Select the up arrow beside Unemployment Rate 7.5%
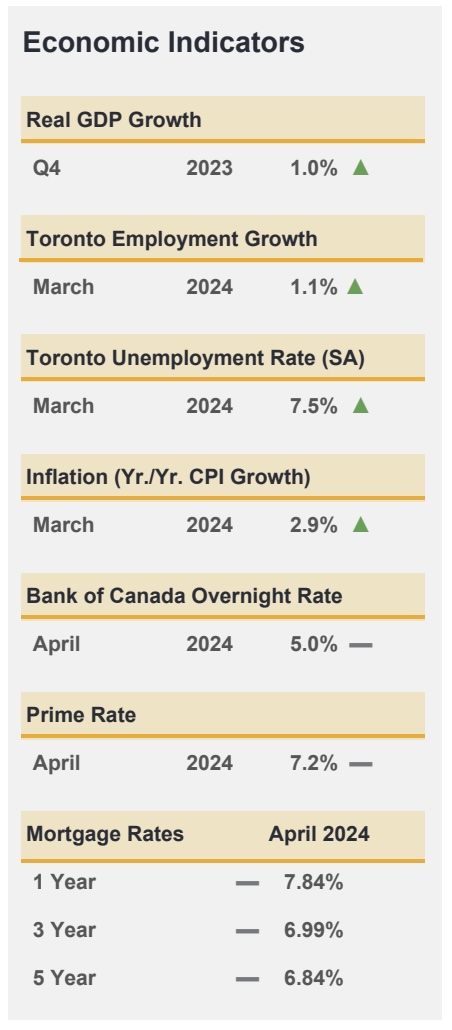Image resolution: width=452 pixels, height=1030 pixels. 361,405
